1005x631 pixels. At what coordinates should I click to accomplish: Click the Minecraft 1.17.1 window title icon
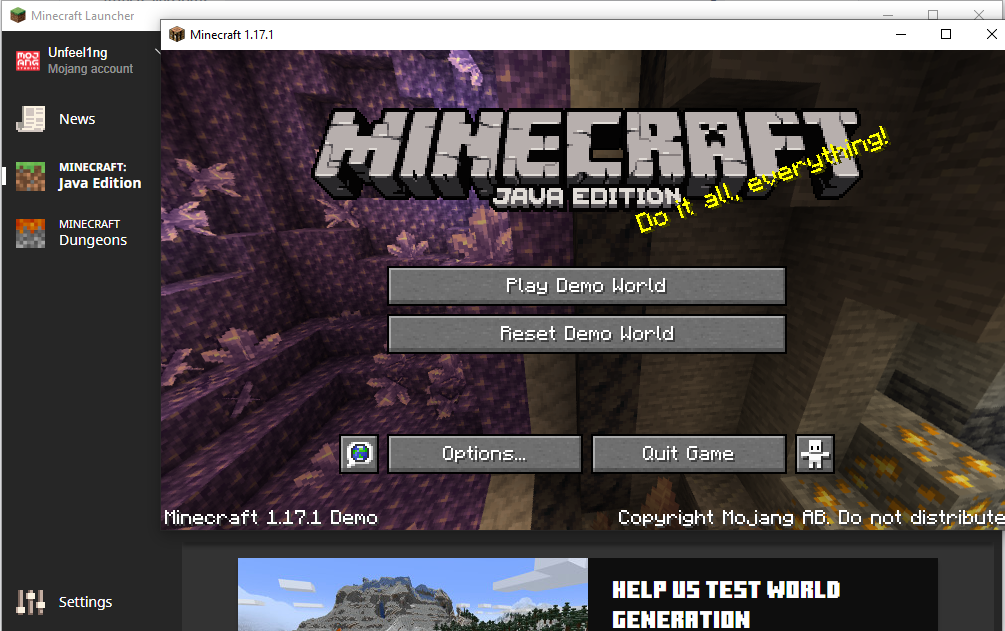pos(177,35)
